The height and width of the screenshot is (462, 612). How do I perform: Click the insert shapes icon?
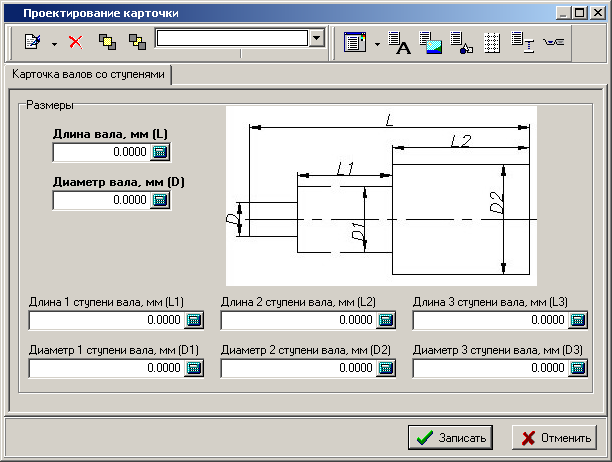coord(461,43)
